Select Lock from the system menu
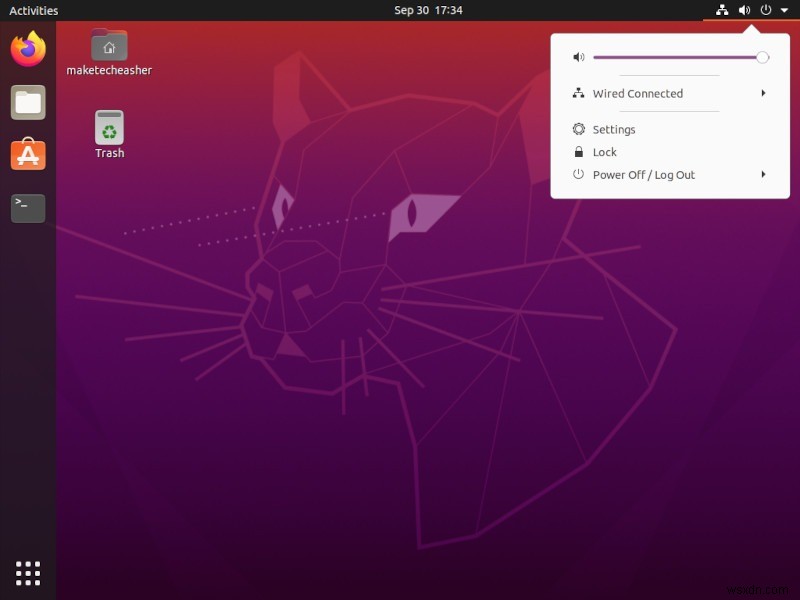Screen dimensions: 800x600 (x=604, y=152)
